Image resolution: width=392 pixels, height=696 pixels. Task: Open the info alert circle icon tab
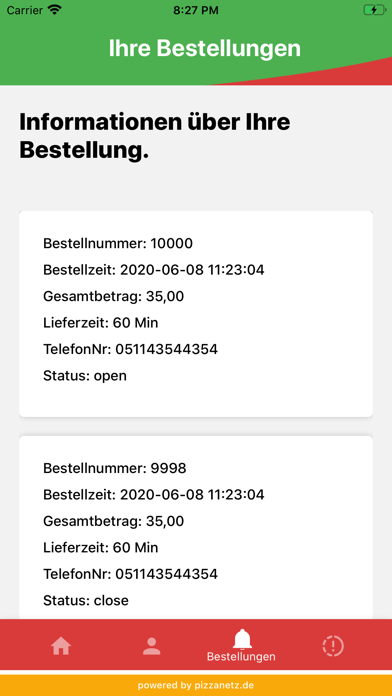click(333, 646)
